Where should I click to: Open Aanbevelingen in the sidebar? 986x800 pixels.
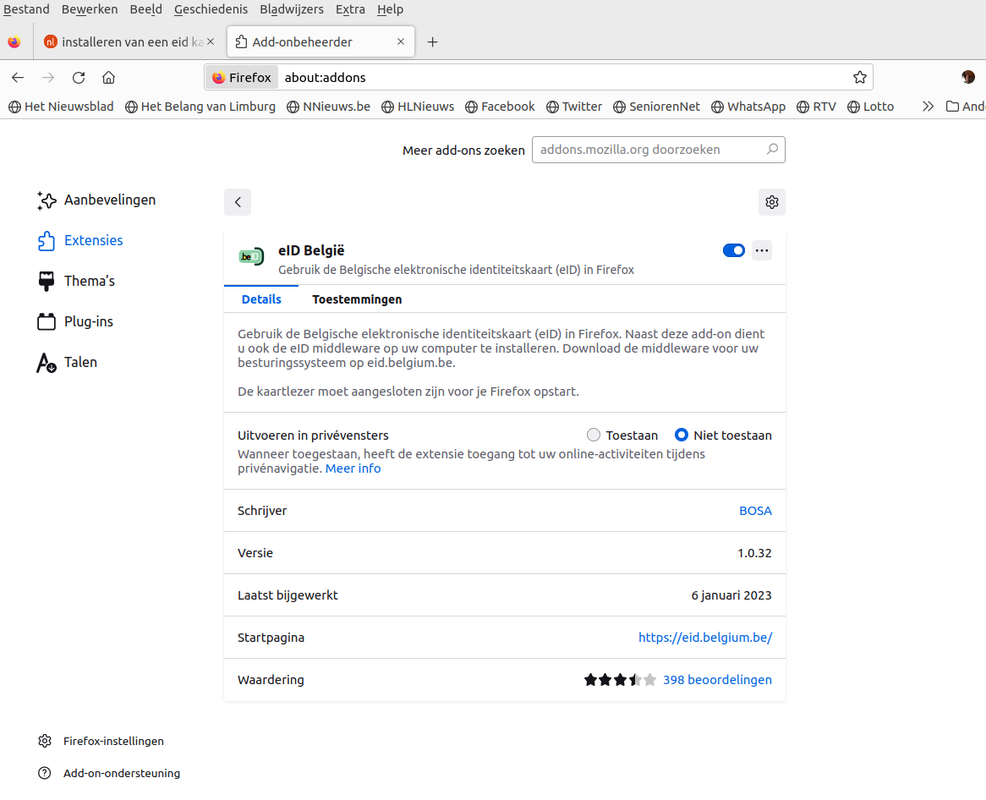[96, 200]
